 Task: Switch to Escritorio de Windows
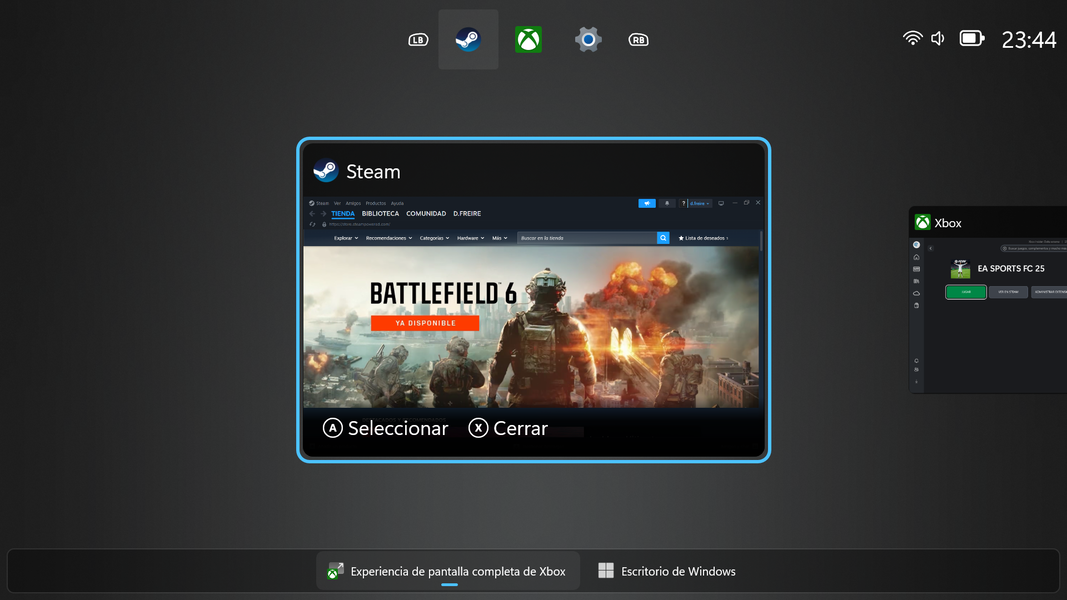667,571
